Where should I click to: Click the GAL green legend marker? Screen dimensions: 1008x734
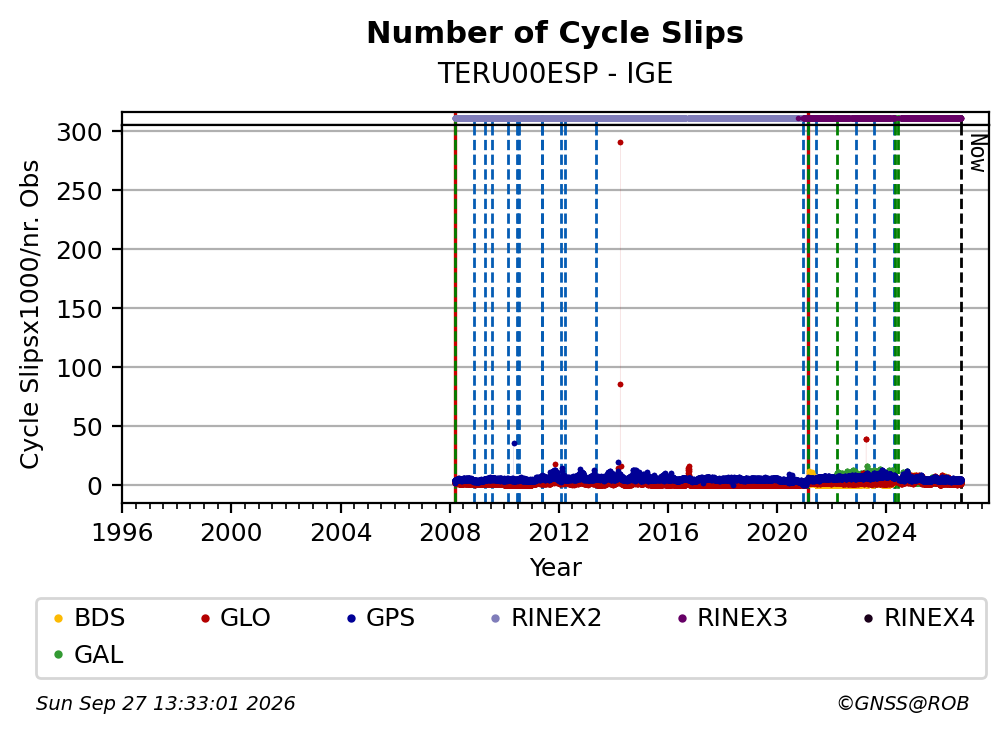[x=58, y=655]
